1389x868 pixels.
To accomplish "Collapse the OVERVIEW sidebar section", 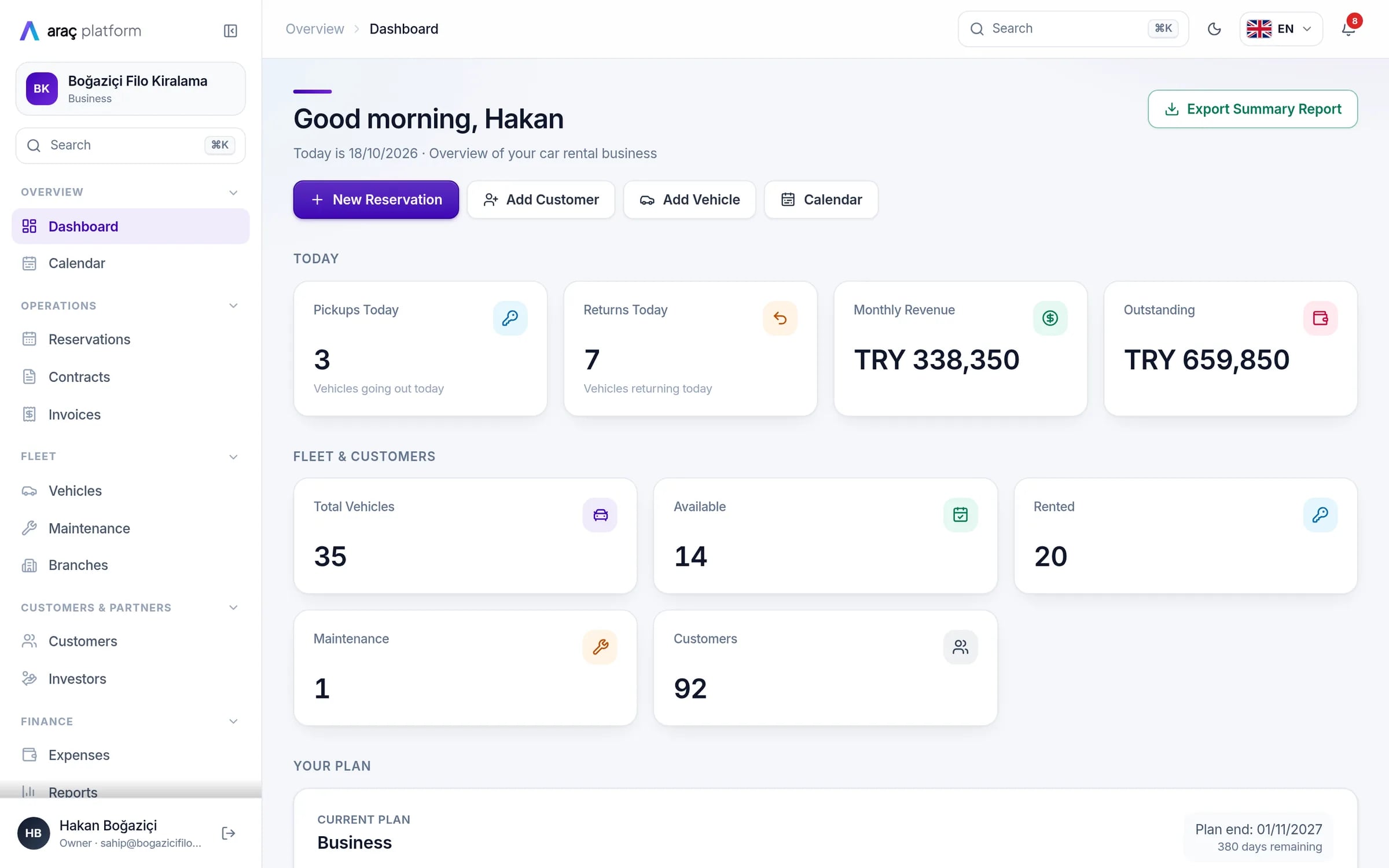I will [x=130, y=192].
